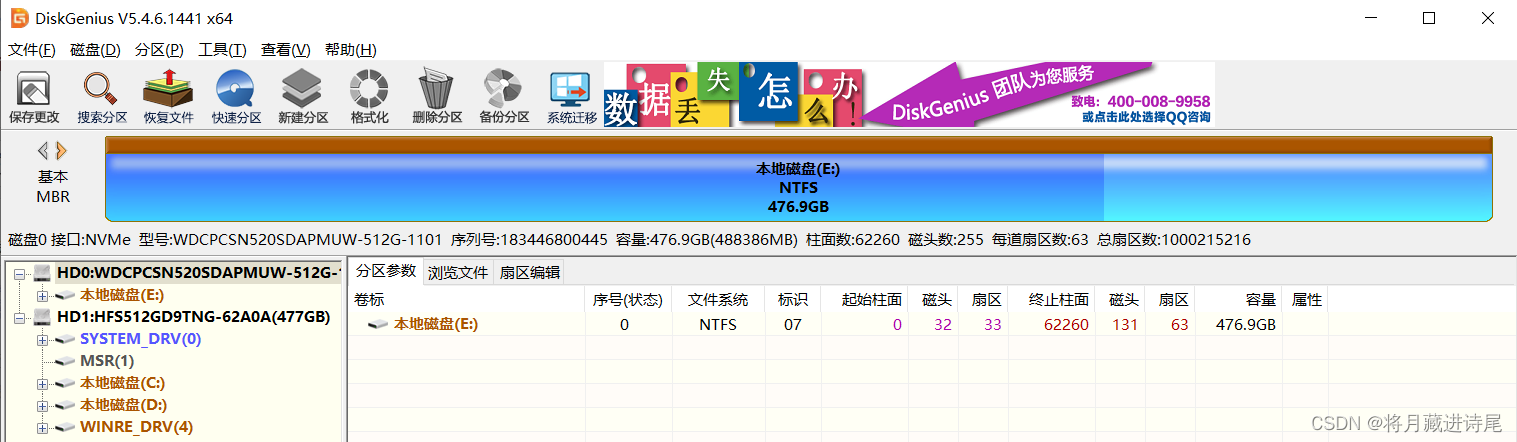
Task: Click the 容量 column header
Action: [1238, 300]
